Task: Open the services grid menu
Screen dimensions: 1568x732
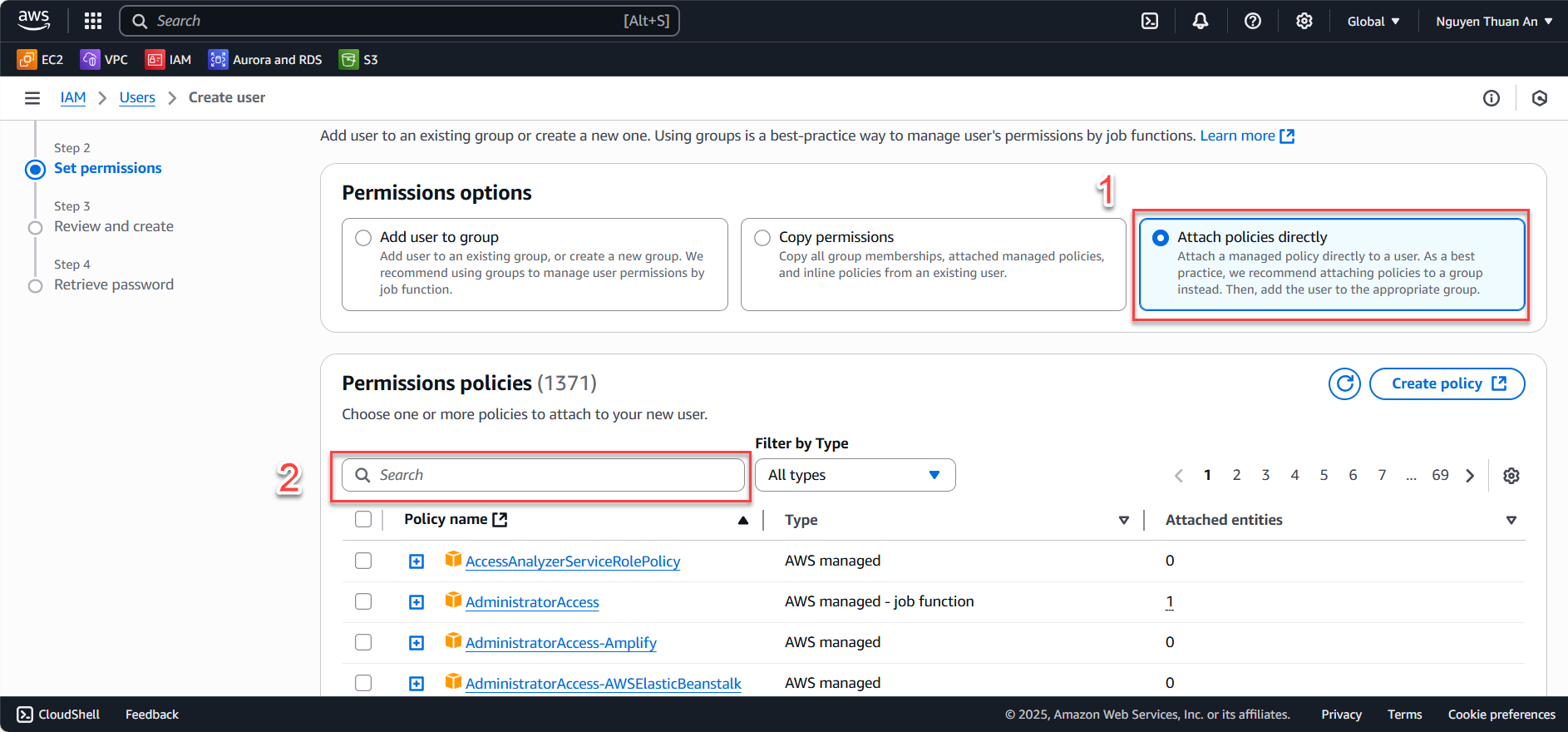Action: [93, 21]
